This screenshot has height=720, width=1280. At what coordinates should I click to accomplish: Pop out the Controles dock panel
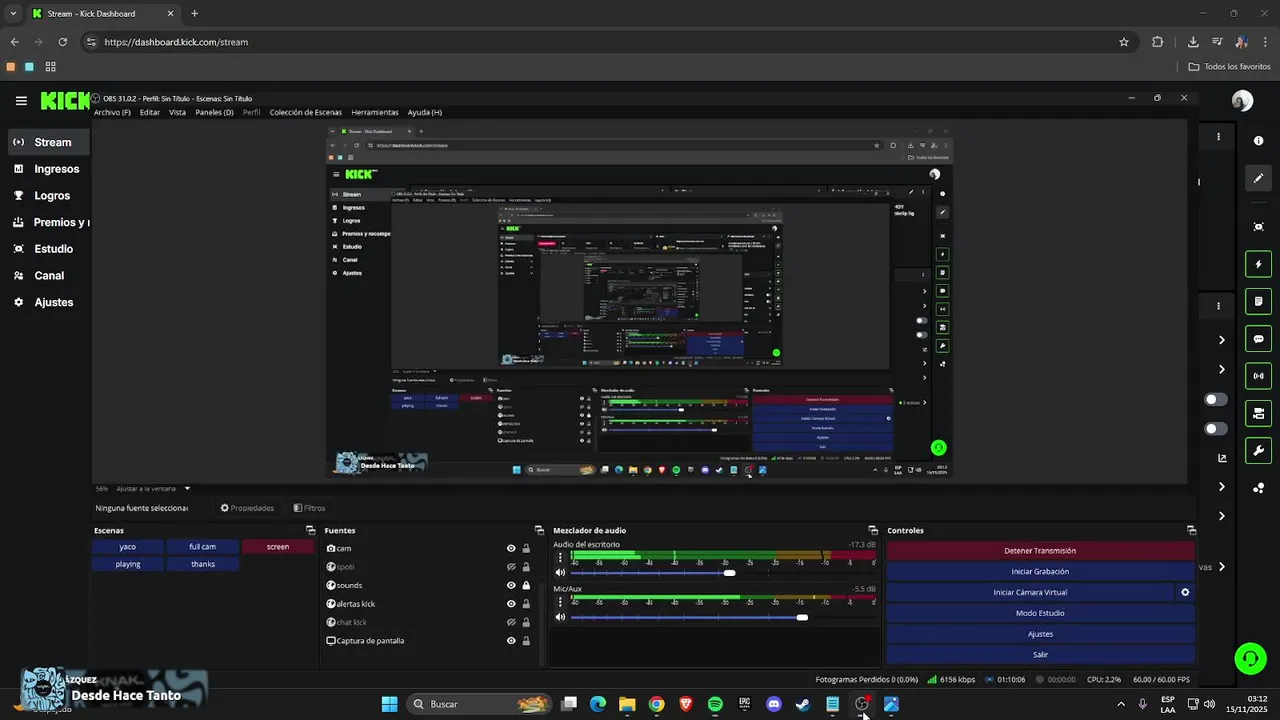click(x=1191, y=530)
